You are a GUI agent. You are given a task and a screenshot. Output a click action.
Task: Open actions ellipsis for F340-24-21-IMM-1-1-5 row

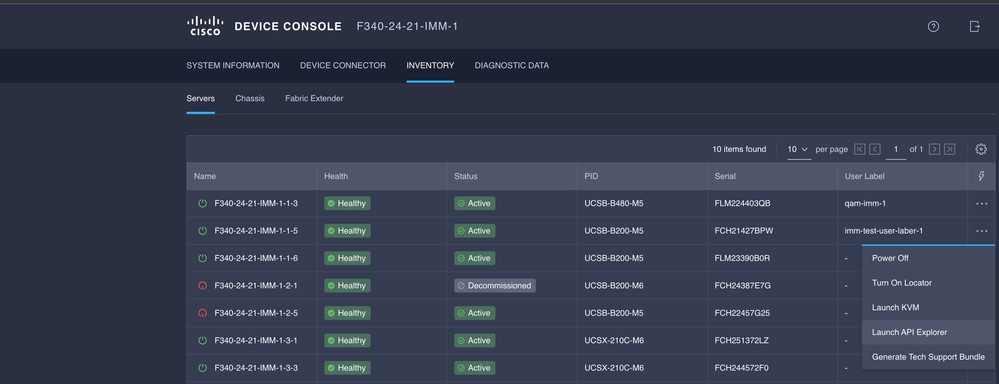(x=982, y=231)
